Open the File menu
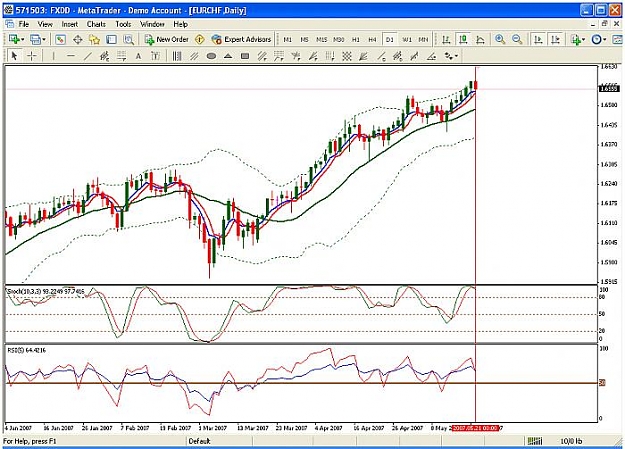The width and height of the screenshot is (625, 449). 24,24
